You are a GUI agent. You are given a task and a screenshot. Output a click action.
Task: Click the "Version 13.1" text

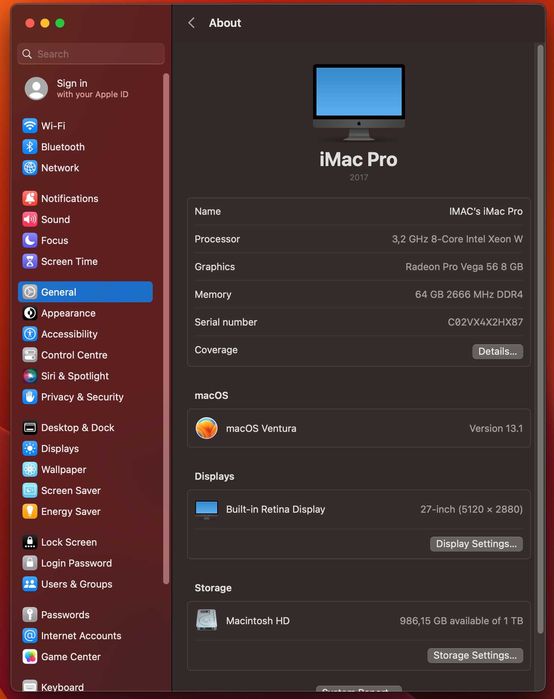tap(496, 428)
